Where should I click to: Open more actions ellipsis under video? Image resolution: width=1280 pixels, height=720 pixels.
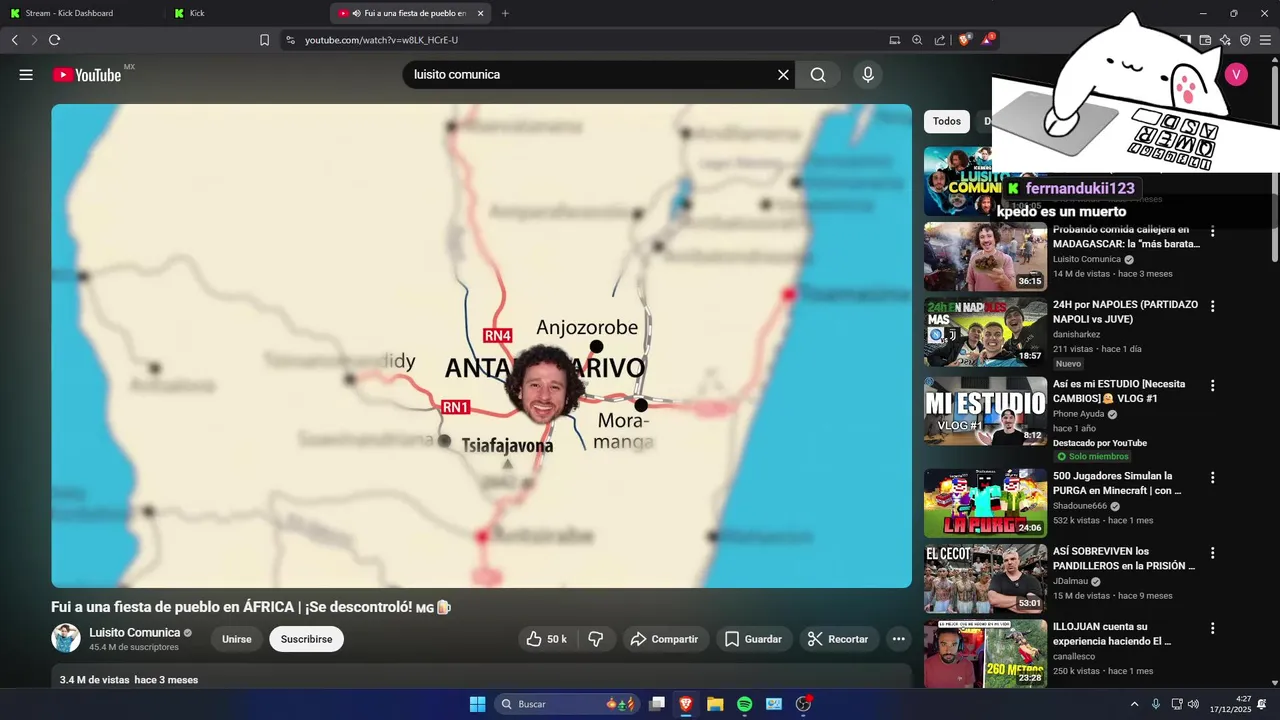(899, 639)
